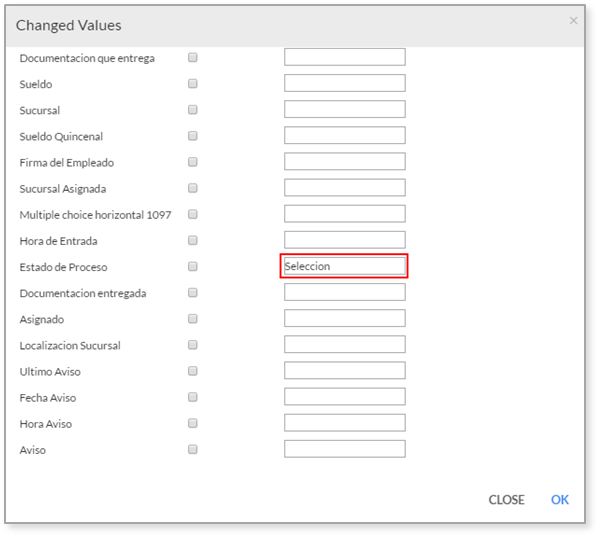The width and height of the screenshot is (599, 537).
Task: Click the Documentacion entregada input box
Action: coord(345,292)
